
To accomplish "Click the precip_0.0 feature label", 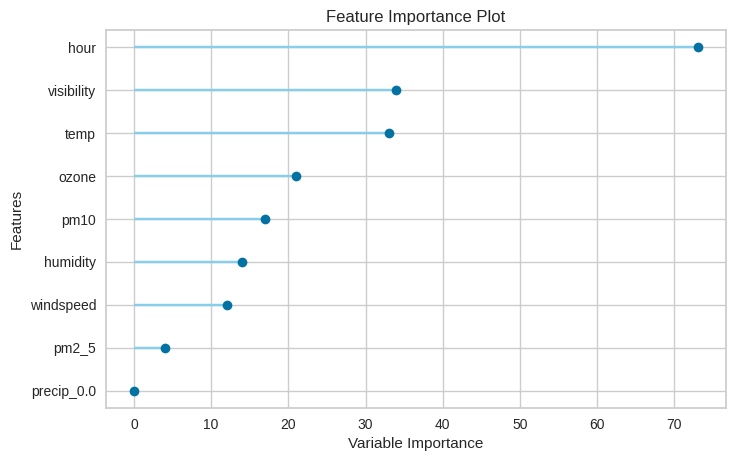I will coord(64,391).
